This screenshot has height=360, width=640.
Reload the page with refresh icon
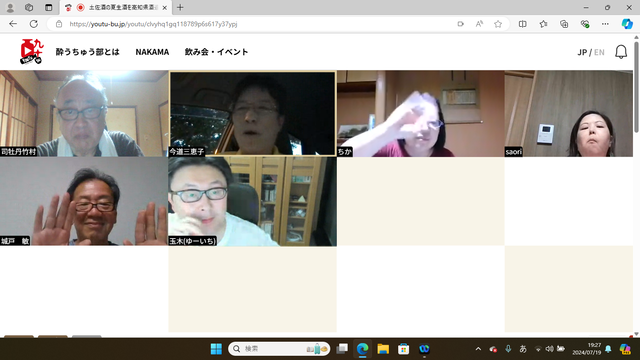click(x=34, y=24)
